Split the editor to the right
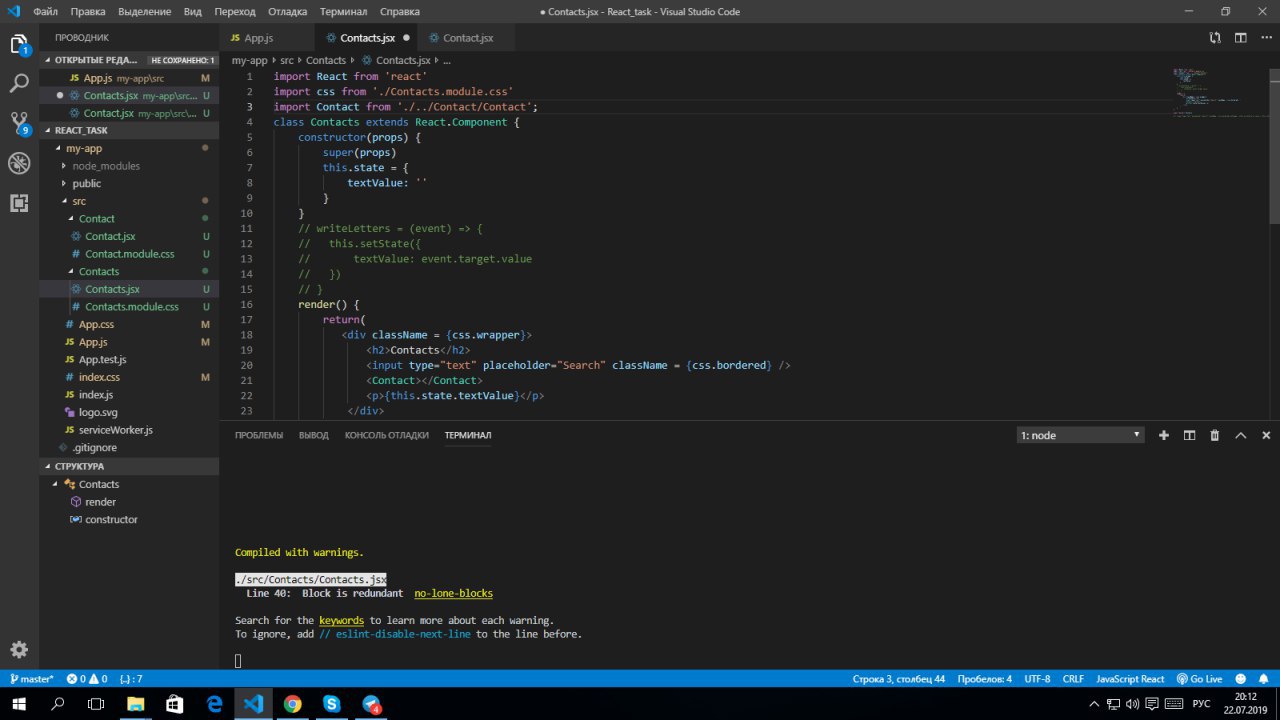This screenshot has width=1280, height=720. (1240, 38)
